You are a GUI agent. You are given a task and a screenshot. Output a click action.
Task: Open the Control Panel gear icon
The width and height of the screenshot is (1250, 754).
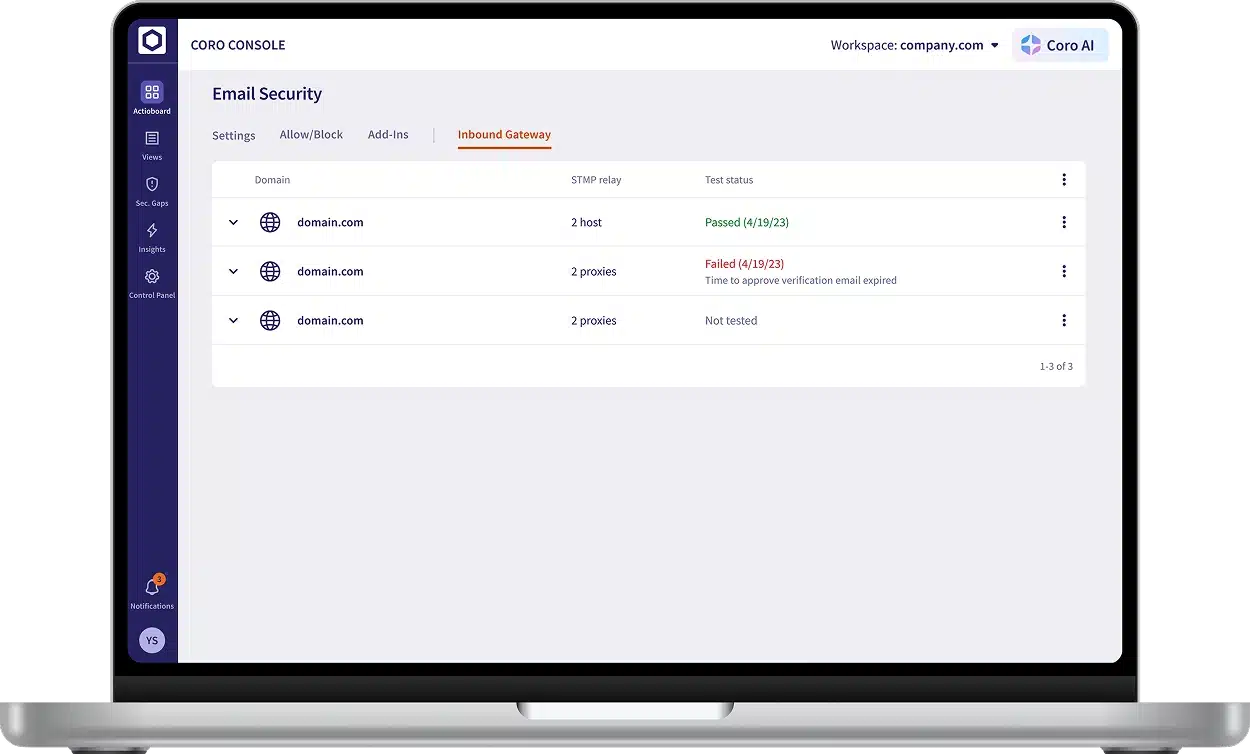point(152,278)
